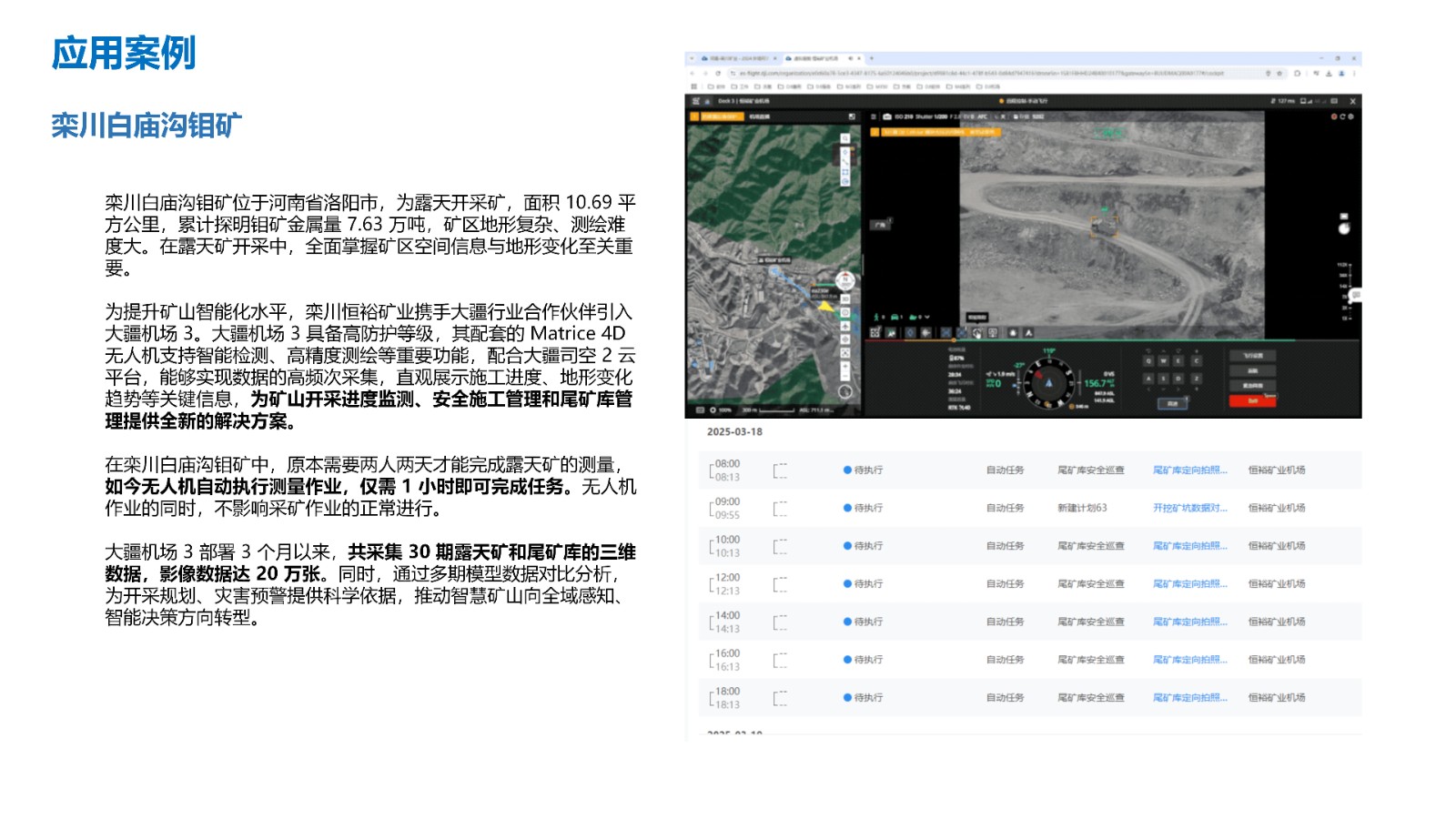
Task: Expand the chevron beside cloud counter
Action: click(x=926, y=317)
